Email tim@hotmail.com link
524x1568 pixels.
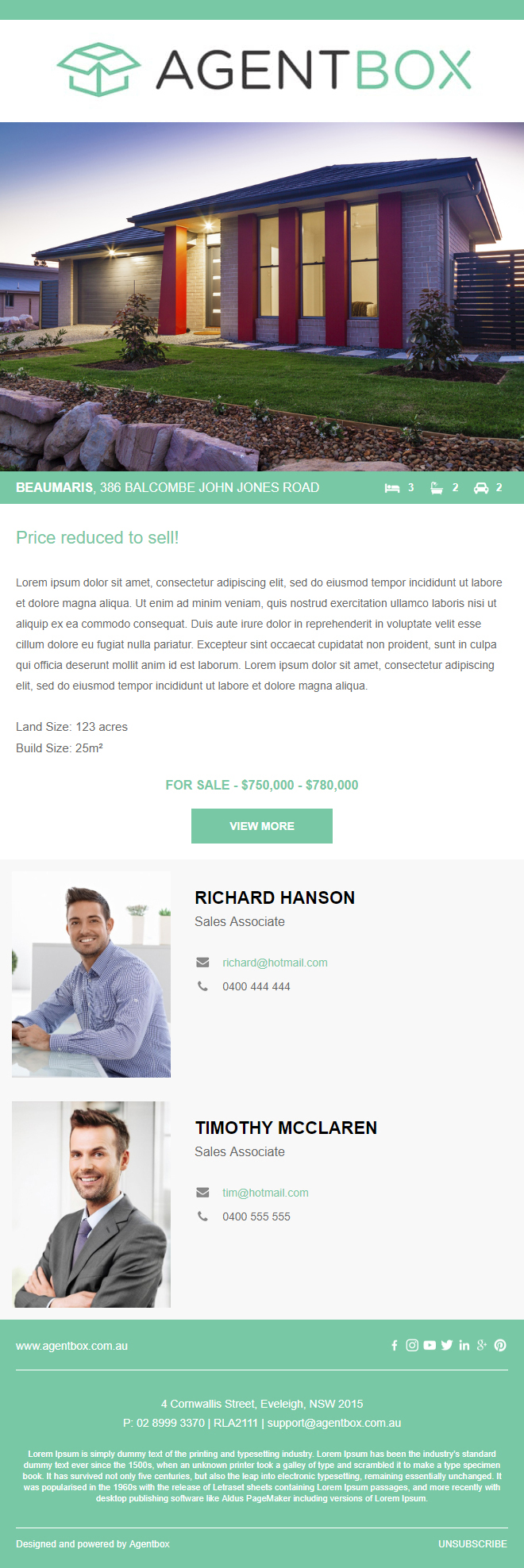tap(265, 1193)
